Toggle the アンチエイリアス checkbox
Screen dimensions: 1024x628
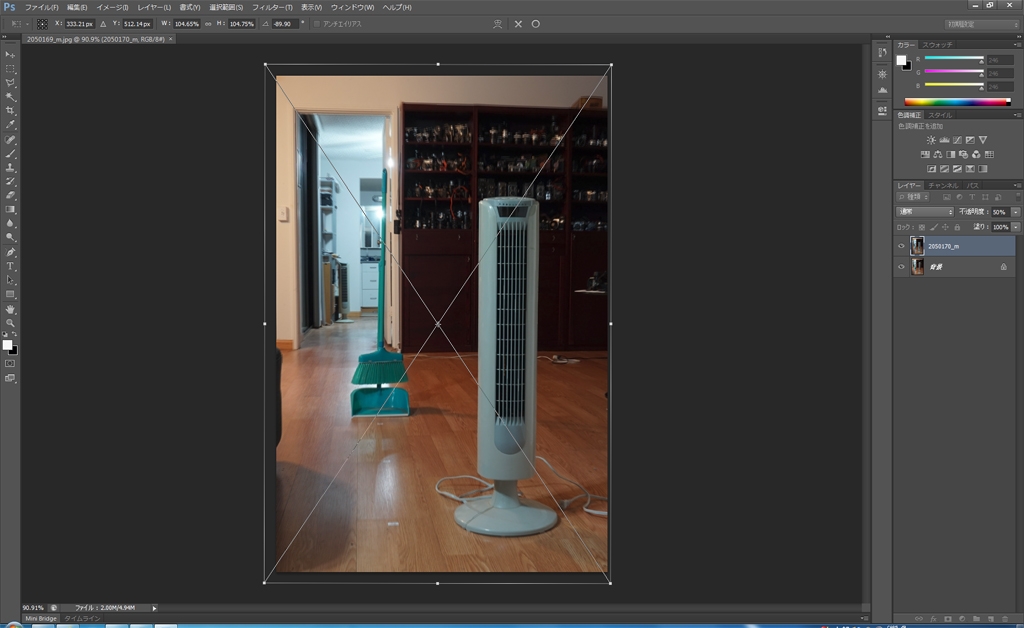click(317, 24)
